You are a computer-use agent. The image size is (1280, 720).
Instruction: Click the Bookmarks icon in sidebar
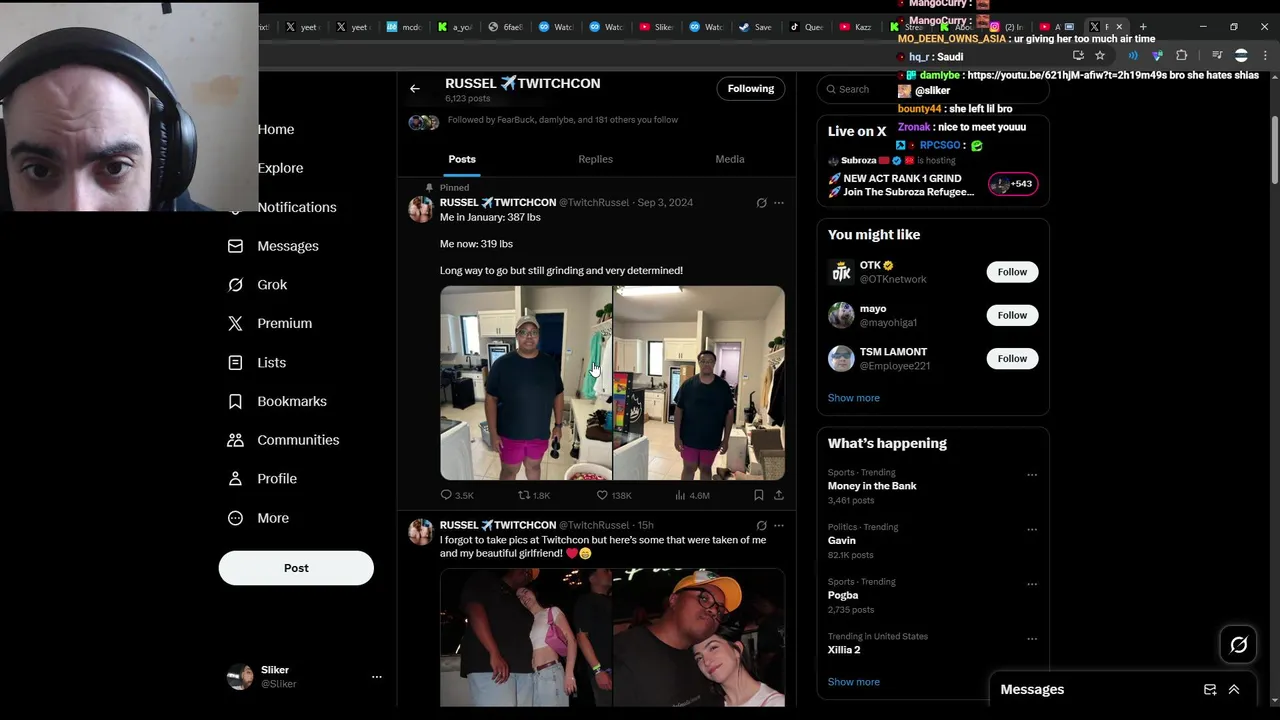pyautogui.click(x=235, y=401)
